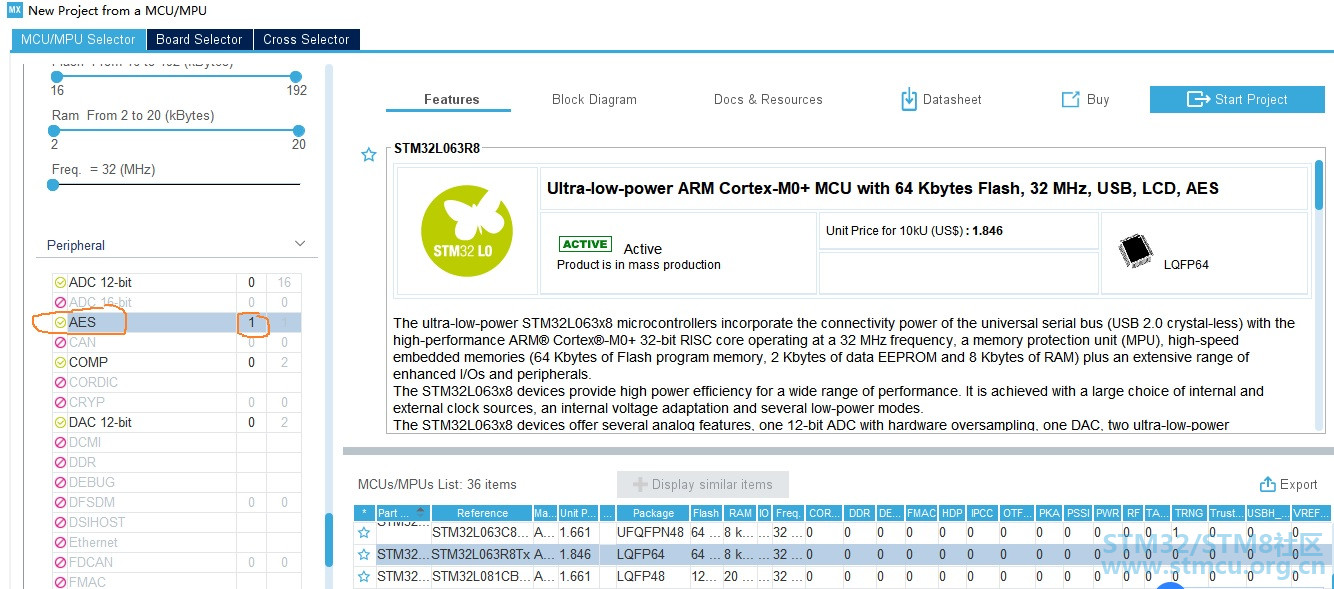Favorite the STM32L063R8 MCU with the star icon
1334x589 pixels.
pos(369,154)
